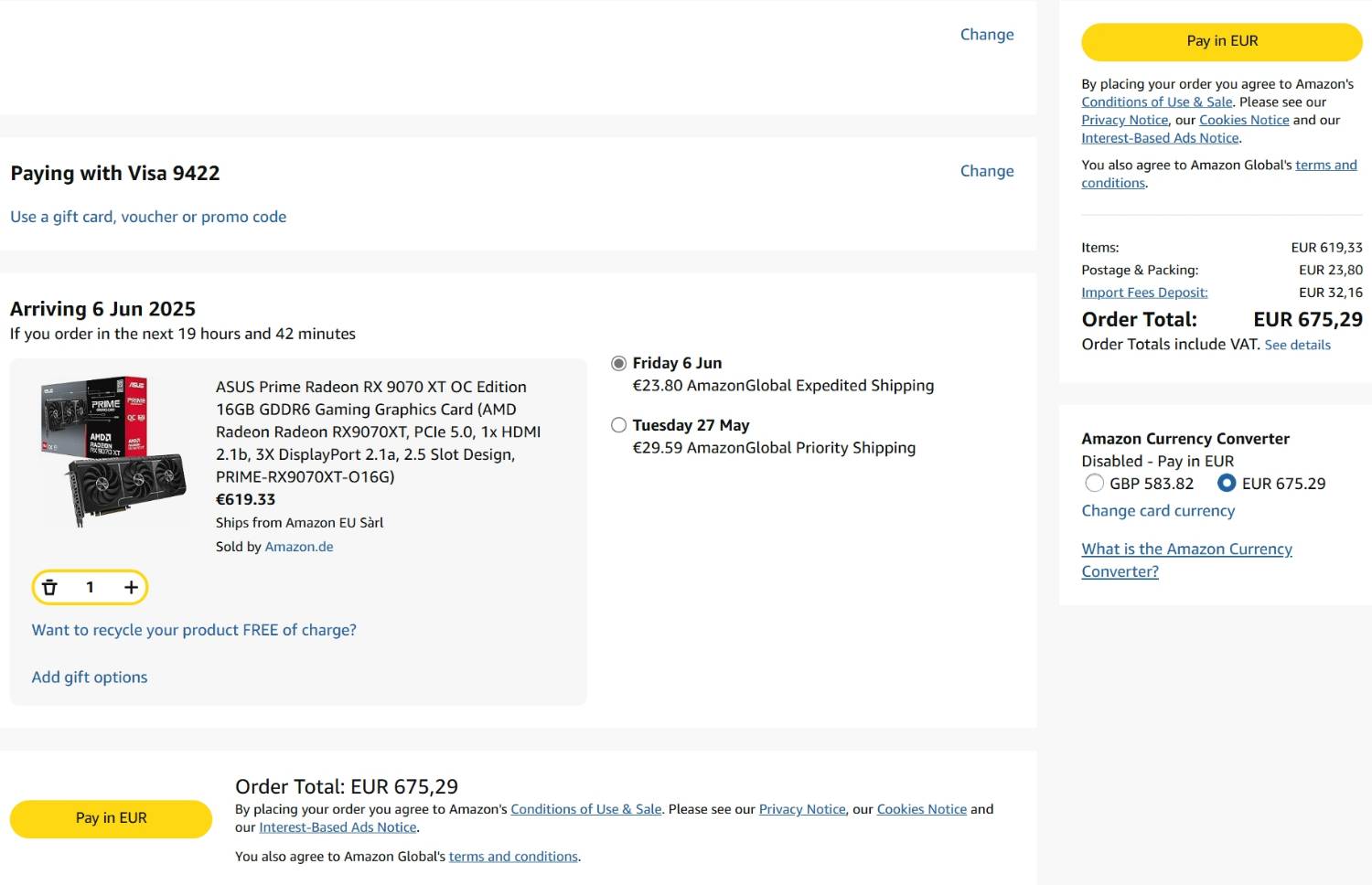1372x885 pixels.
Task: Click the Order Total EUR 675,29 sidebar amount
Action: click(x=1308, y=319)
